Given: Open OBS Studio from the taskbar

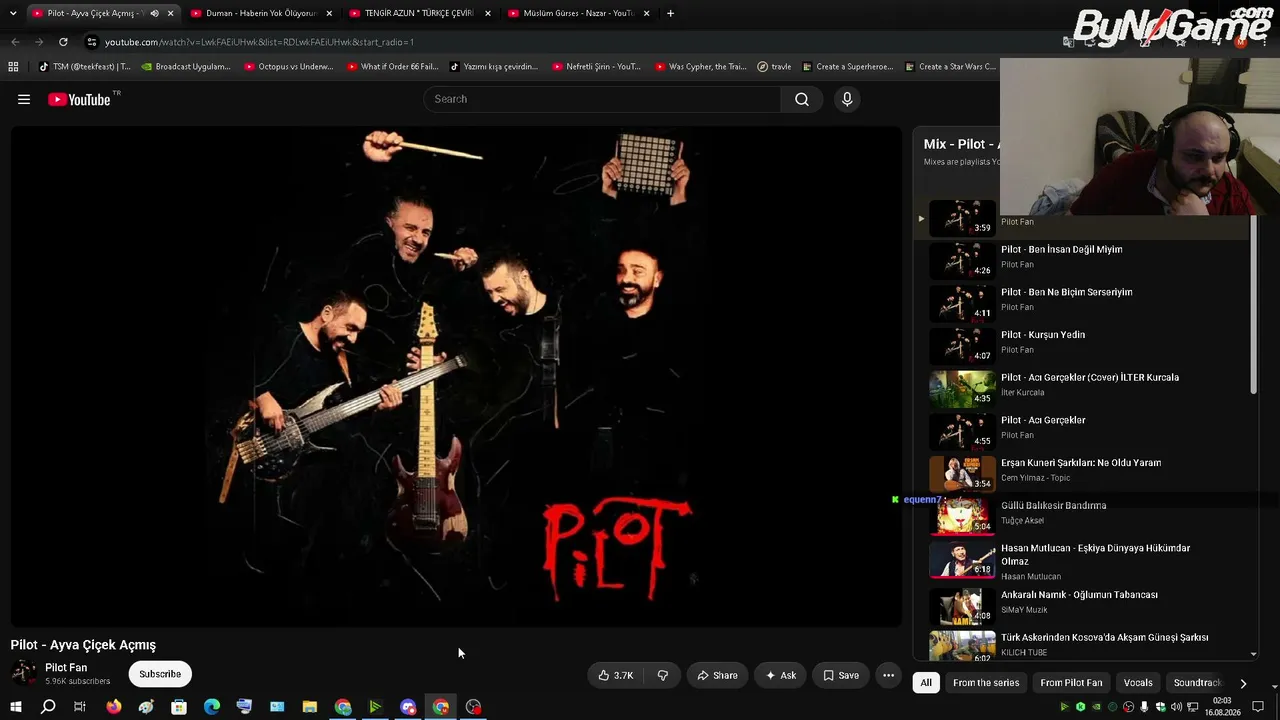Looking at the screenshot, I should pos(473,707).
